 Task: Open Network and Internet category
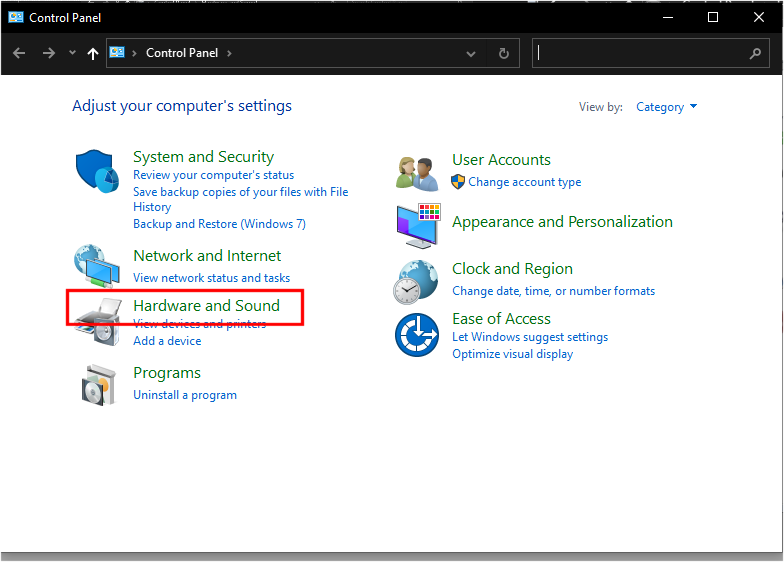tap(207, 256)
